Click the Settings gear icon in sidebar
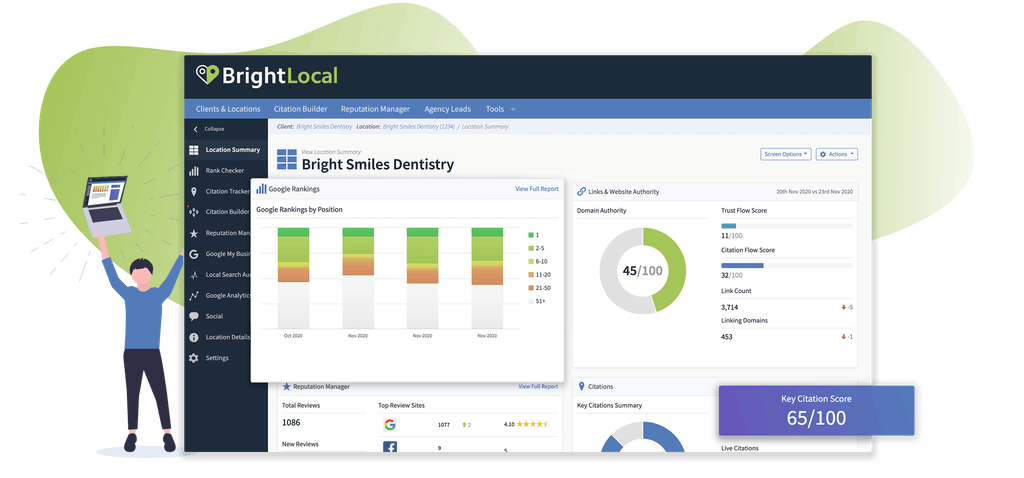Screen dimensions: 1024x478 tap(193, 358)
